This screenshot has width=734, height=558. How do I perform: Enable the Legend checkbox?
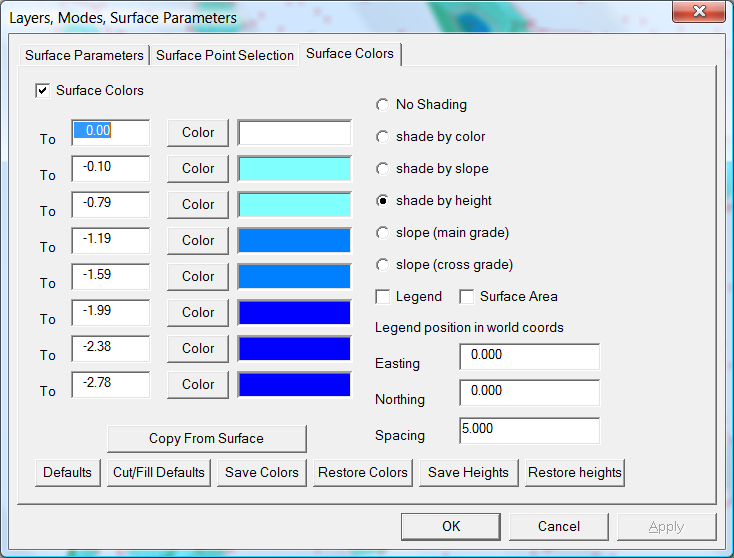coord(383,297)
